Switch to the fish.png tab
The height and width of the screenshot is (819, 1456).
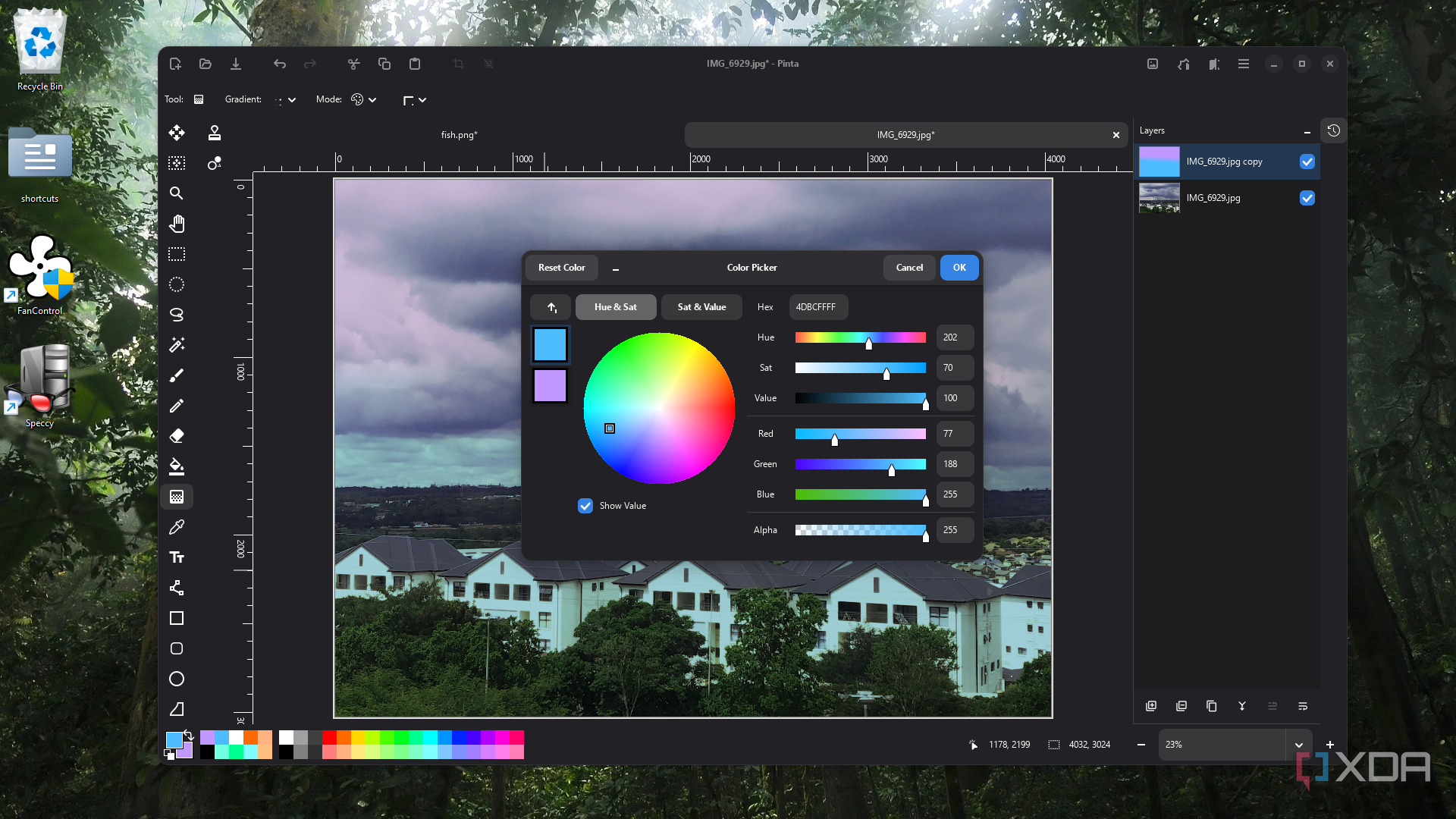click(x=459, y=135)
